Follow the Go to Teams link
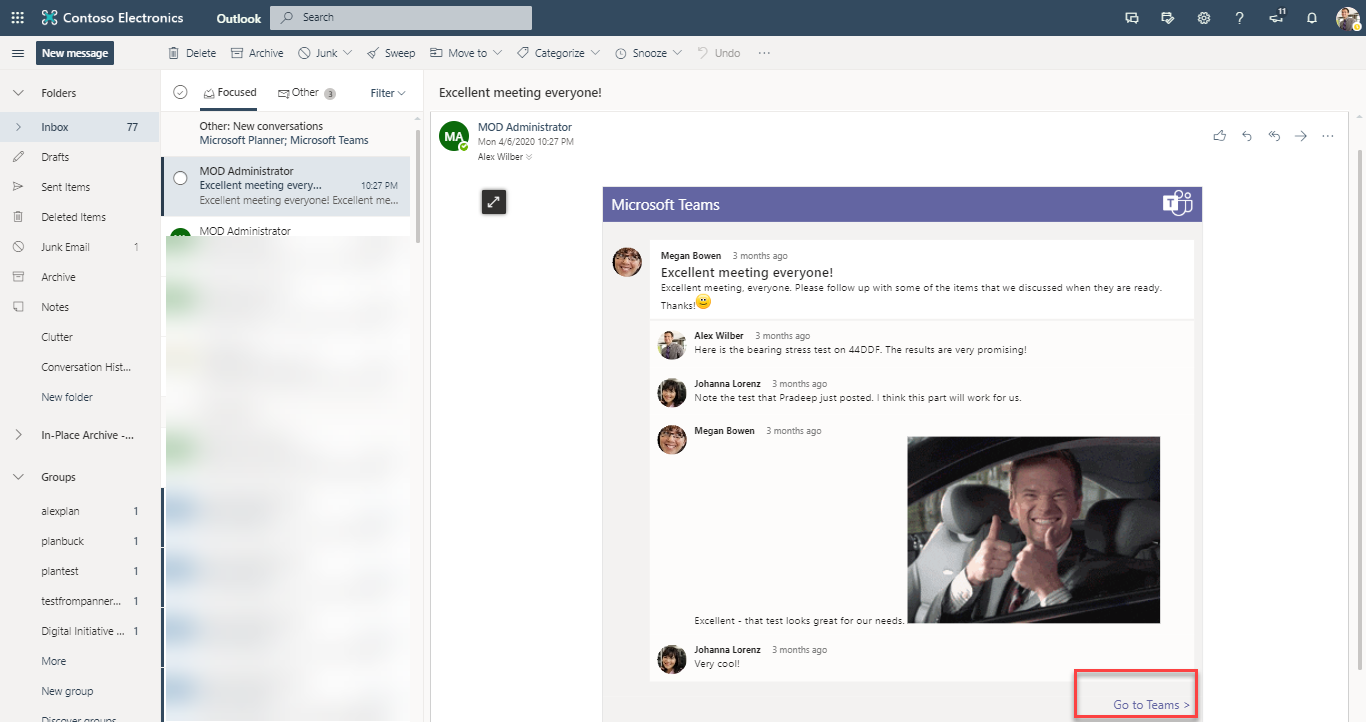1366x722 pixels. pyautogui.click(x=1151, y=705)
